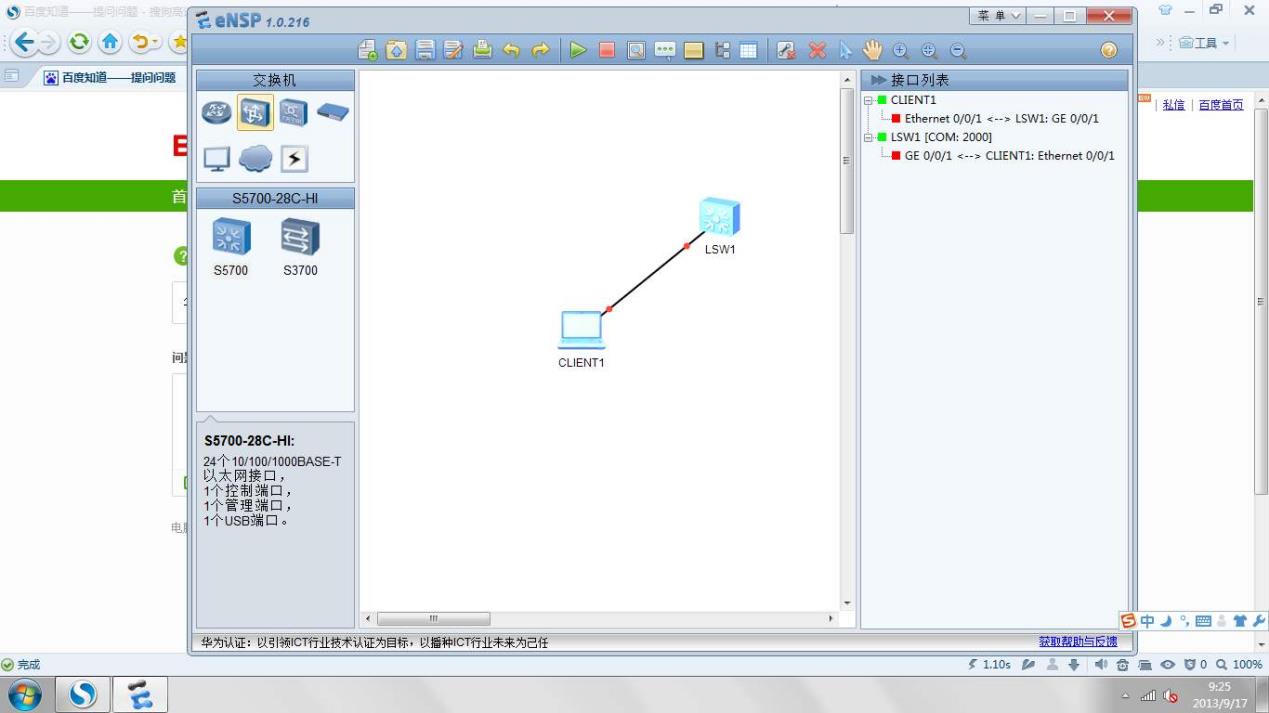Zoom in with the plus magnifier
The image size is (1269, 713).
click(x=900, y=50)
